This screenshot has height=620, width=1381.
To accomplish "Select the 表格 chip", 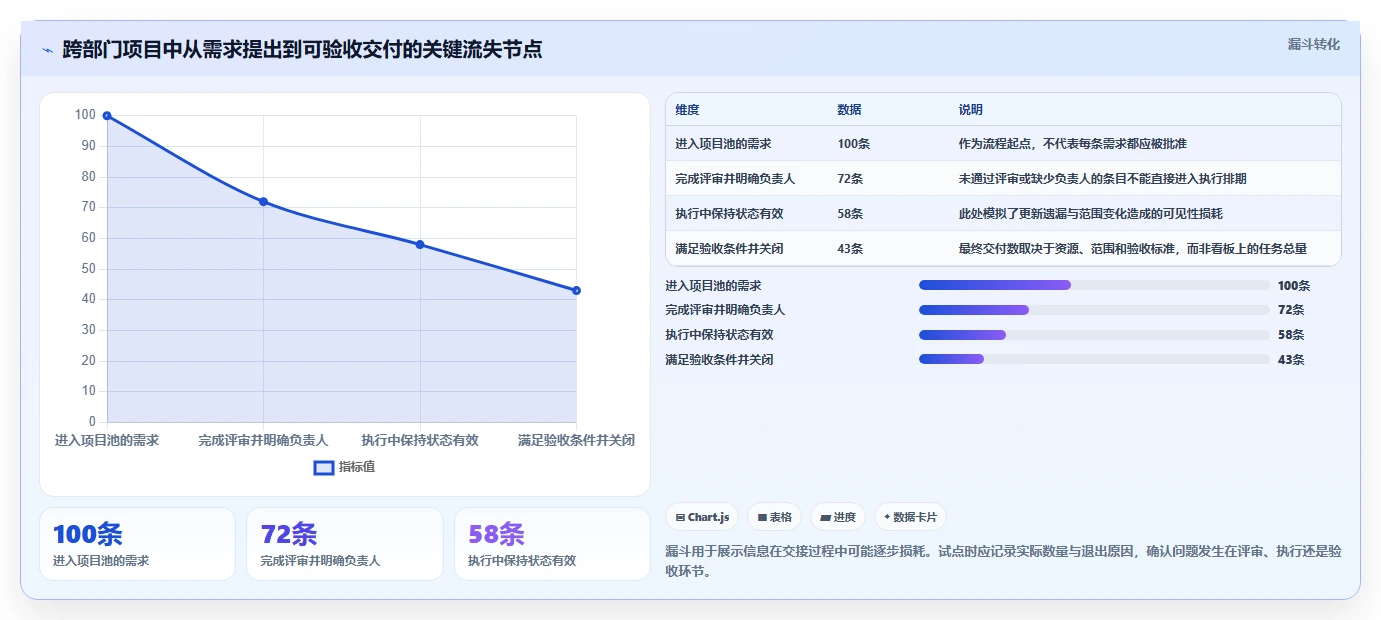I will pyautogui.click(x=775, y=517).
